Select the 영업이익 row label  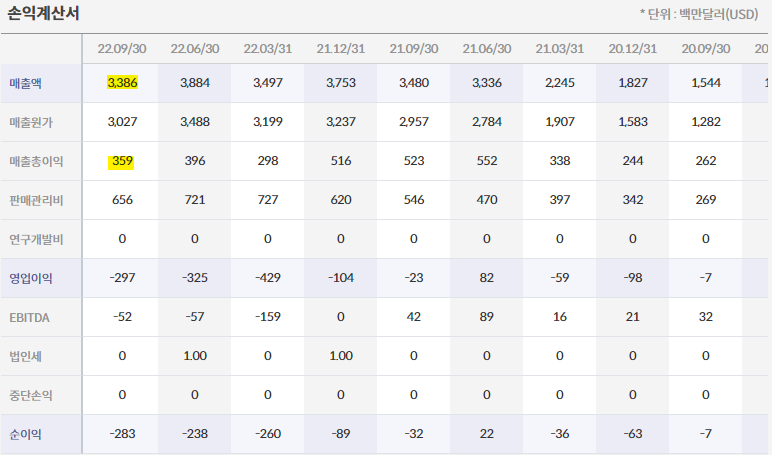coord(31,278)
